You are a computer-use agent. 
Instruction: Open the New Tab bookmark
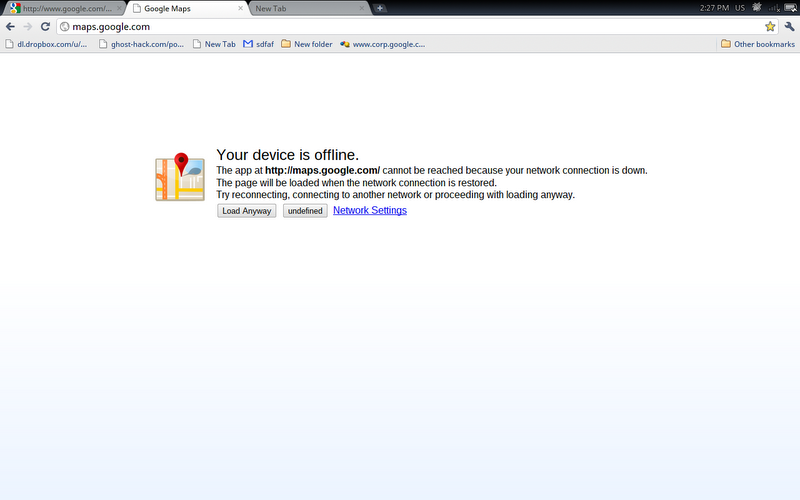214,44
